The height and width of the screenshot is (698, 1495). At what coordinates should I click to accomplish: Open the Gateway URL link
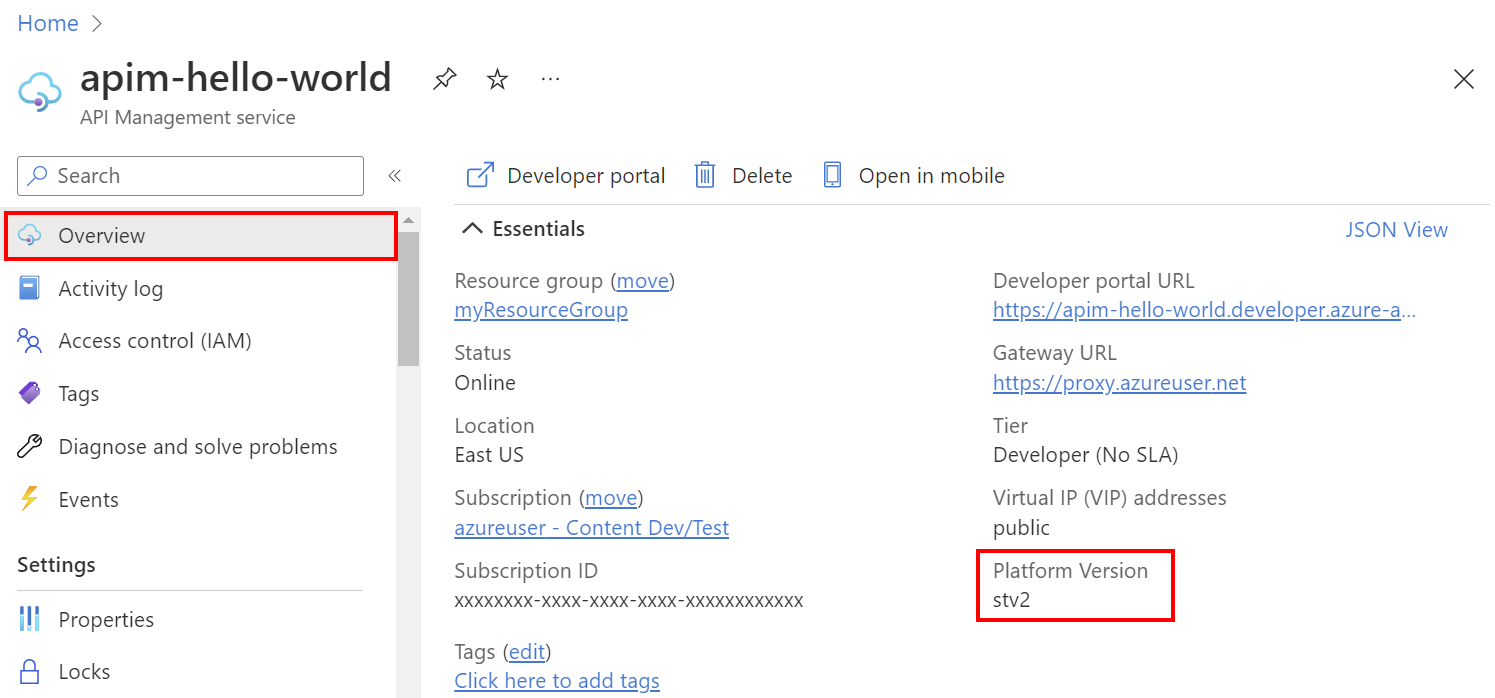(1119, 382)
